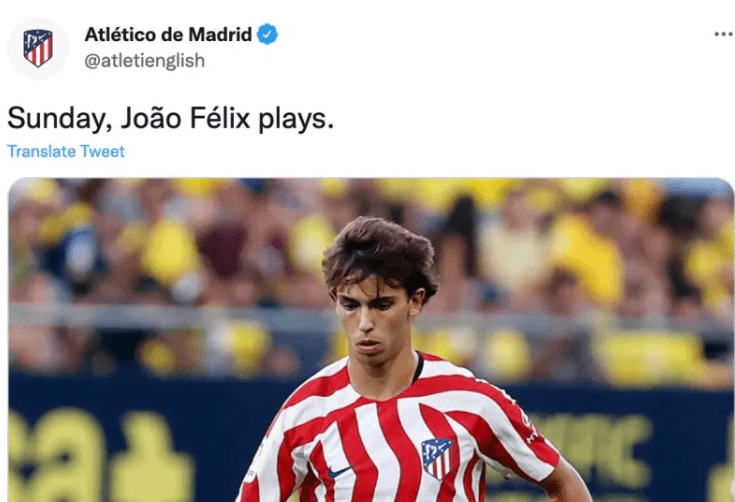Viewport: 735px width, 502px height.
Task: Click the Translate Tweet link
Action: click(66, 151)
